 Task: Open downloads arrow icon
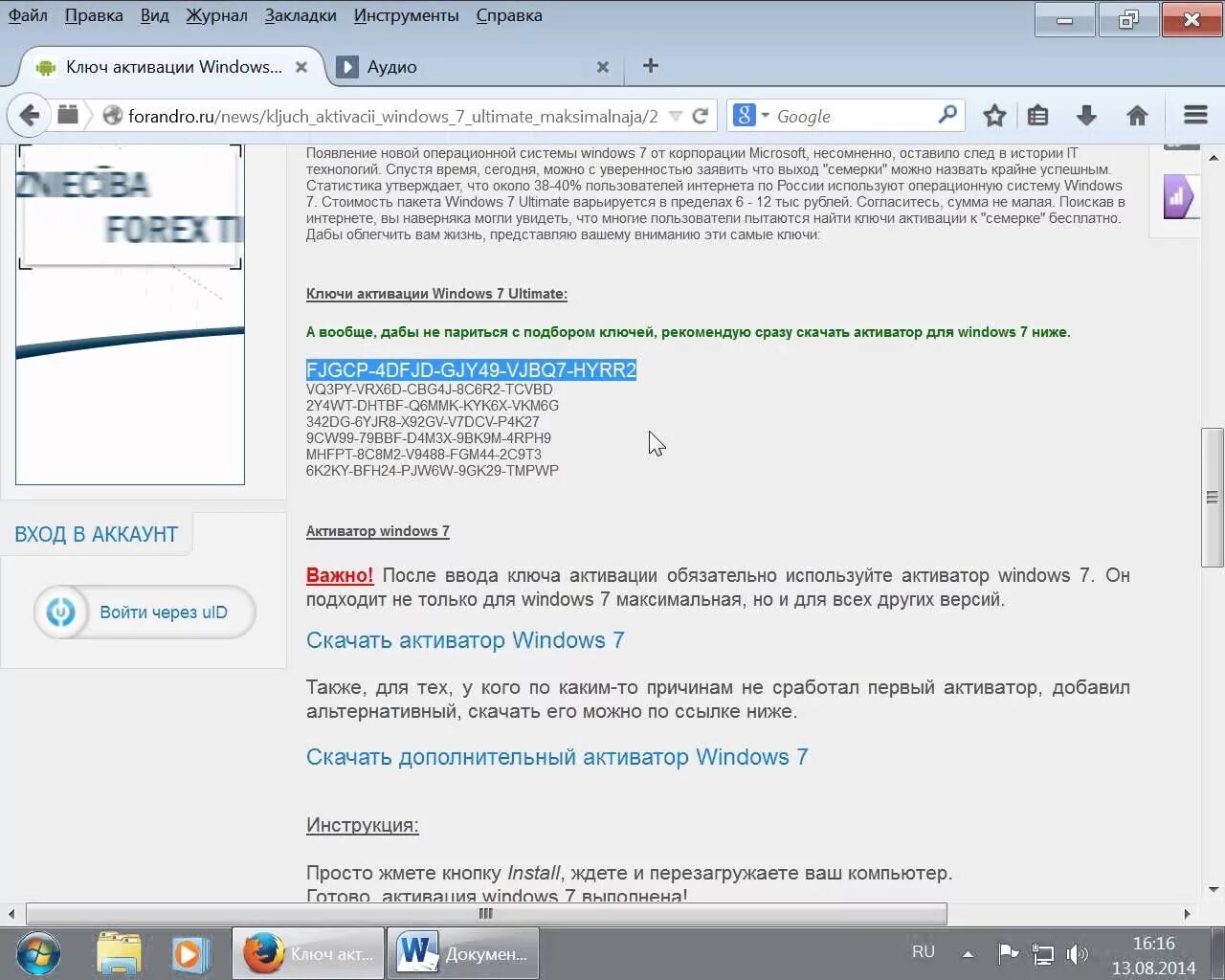tap(1086, 116)
